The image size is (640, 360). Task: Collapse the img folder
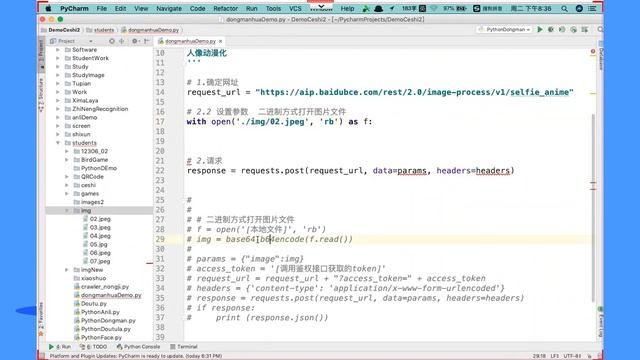(67, 211)
